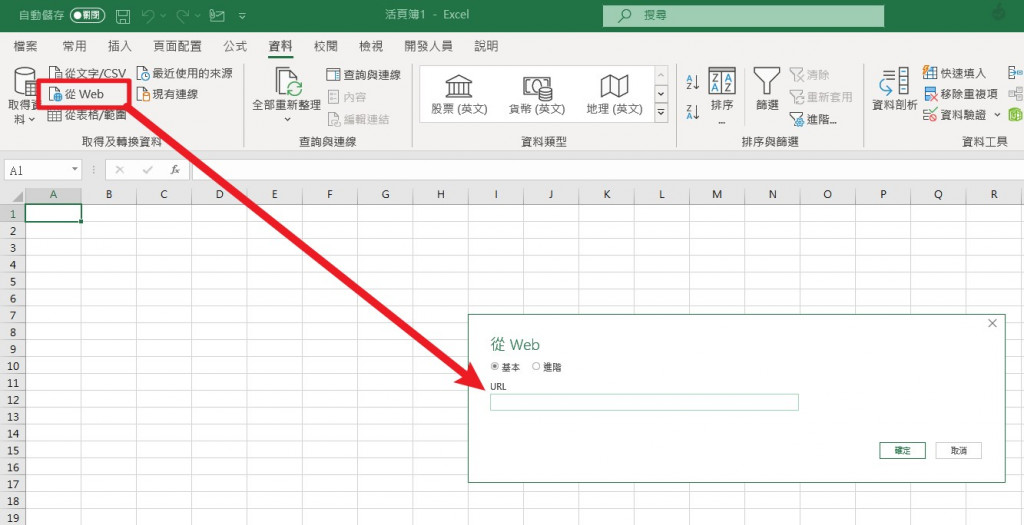The width and height of the screenshot is (1024, 525).
Task: Click the fx Insert Function icon
Action: [x=175, y=170]
